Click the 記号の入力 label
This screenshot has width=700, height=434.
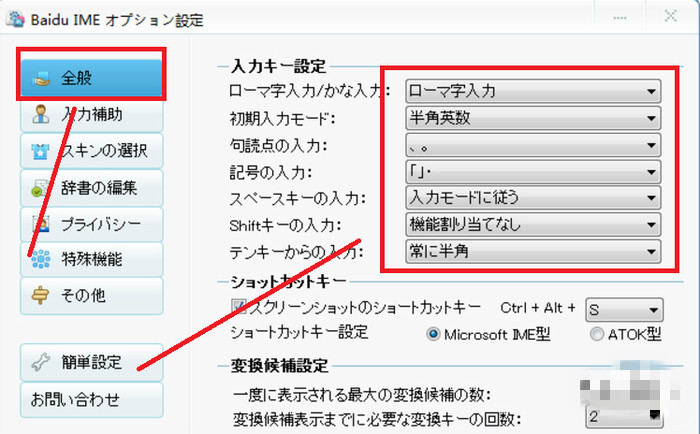click(x=271, y=172)
